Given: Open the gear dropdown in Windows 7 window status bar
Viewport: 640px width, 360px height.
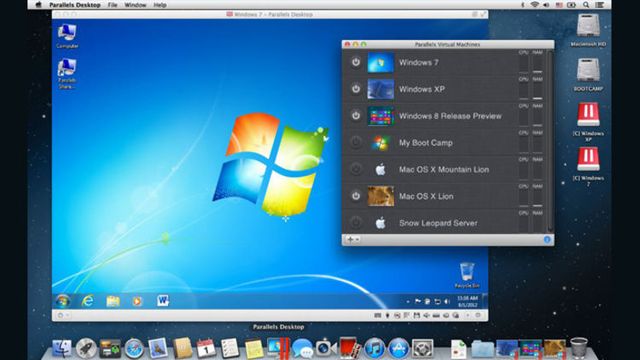Looking at the screenshot, I should (63, 315).
